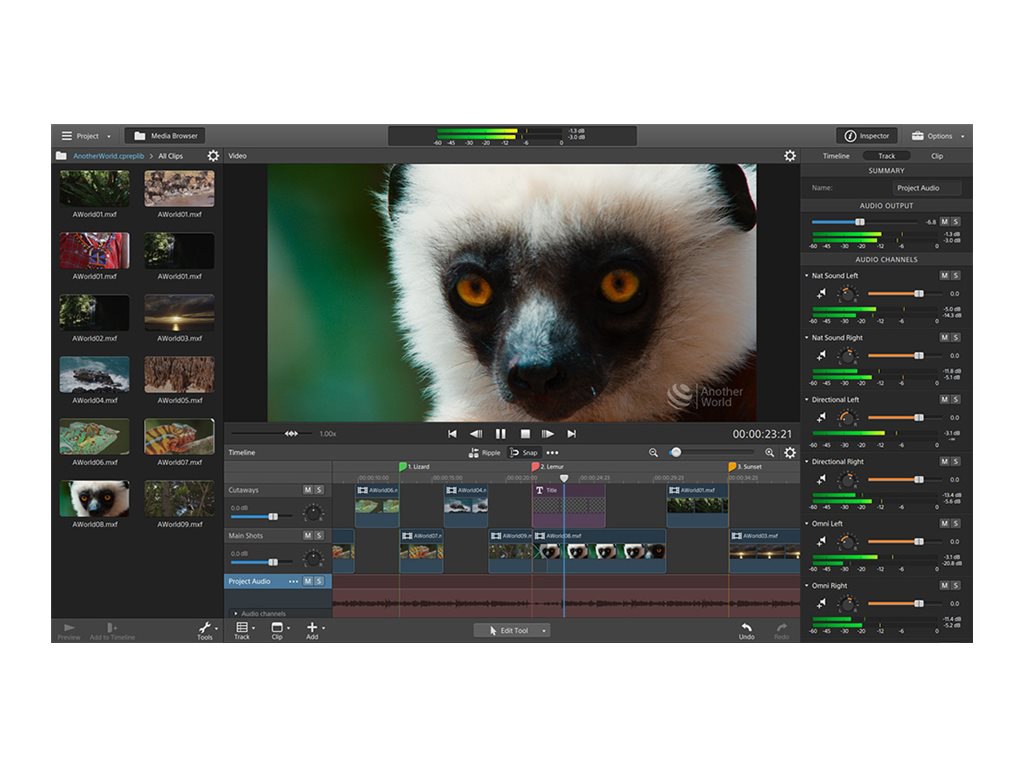Open the Media Browser
This screenshot has width=1024, height=768.
pos(165,135)
